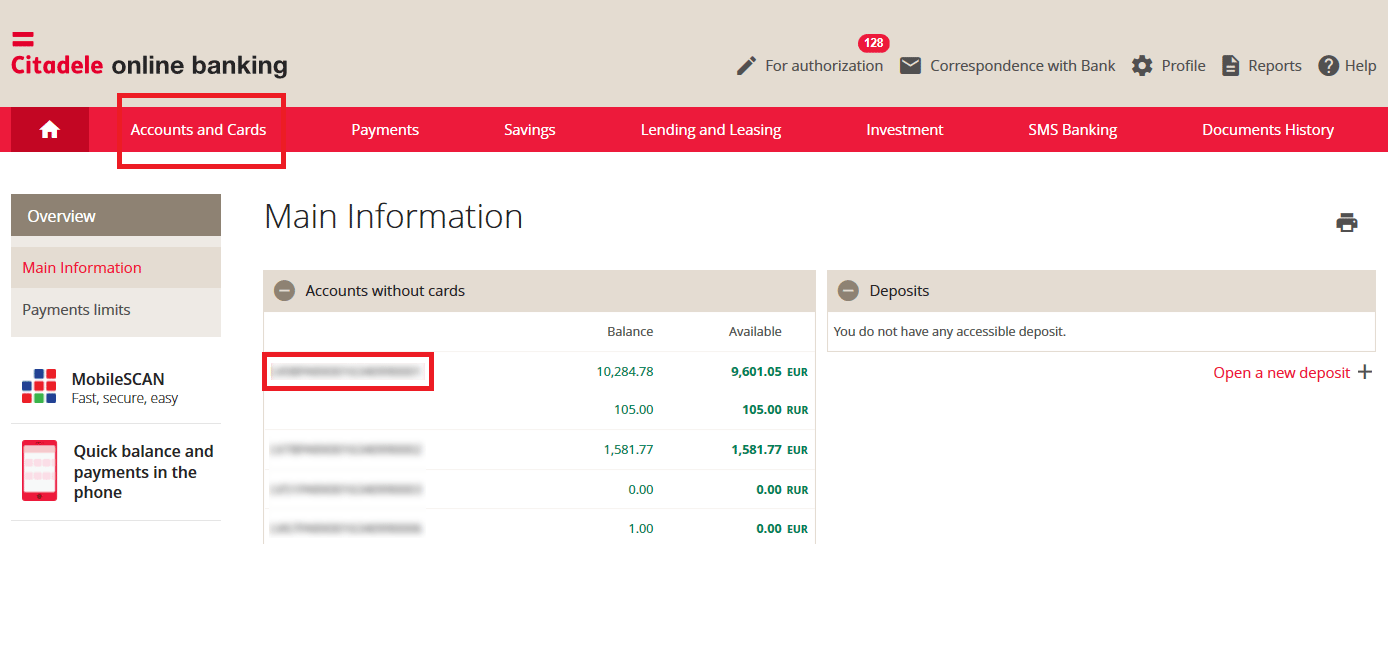Click the 10,284.78 balance value
Viewport: 1388px width, 648px height.
(x=625, y=372)
